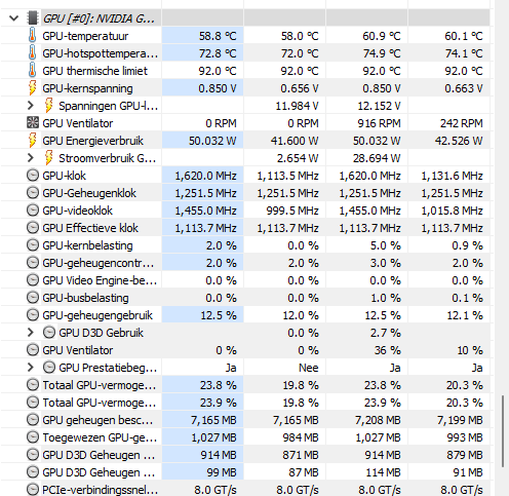This screenshot has height=496, width=509.
Task: Select the GPU Effectieve klok label
Action: click(90, 228)
